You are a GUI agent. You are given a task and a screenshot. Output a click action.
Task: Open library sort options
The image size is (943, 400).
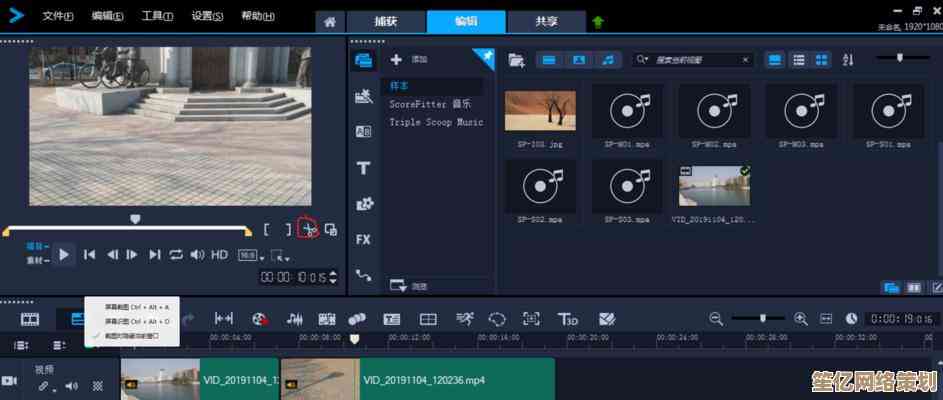click(x=848, y=60)
